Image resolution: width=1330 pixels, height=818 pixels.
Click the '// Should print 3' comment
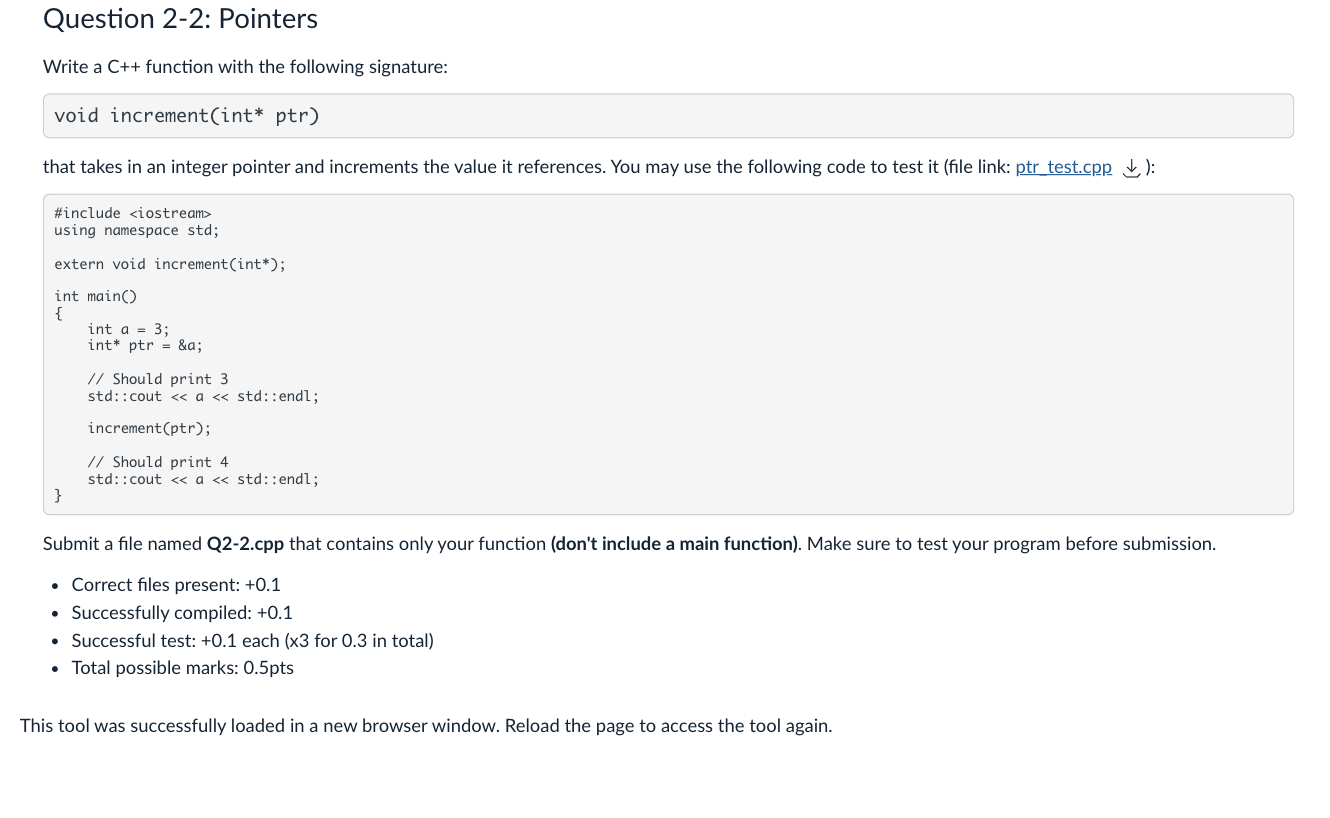(x=158, y=379)
